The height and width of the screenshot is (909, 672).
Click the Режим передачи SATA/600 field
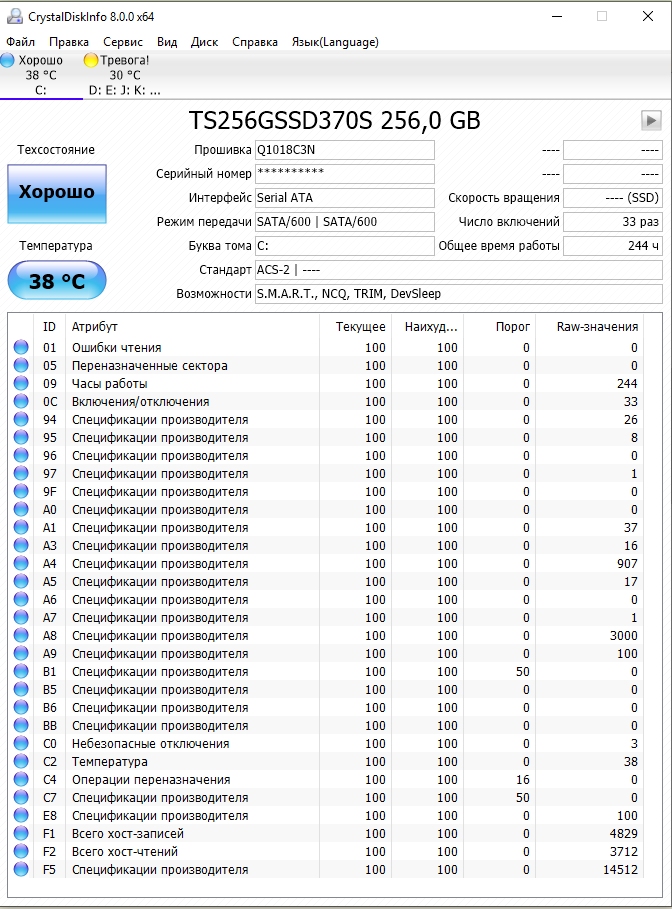pos(344,221)
